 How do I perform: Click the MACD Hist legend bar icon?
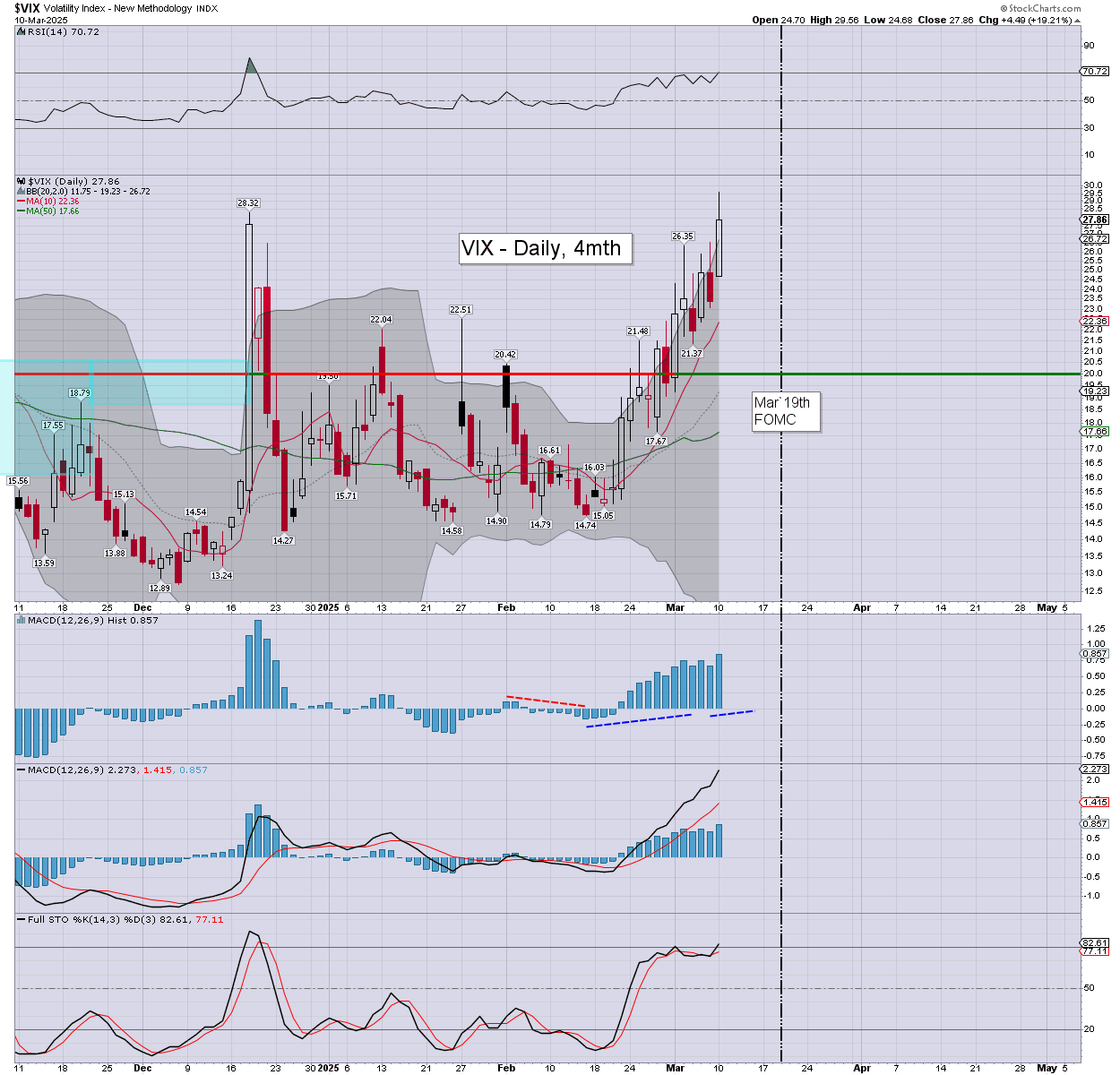[22, 620]
